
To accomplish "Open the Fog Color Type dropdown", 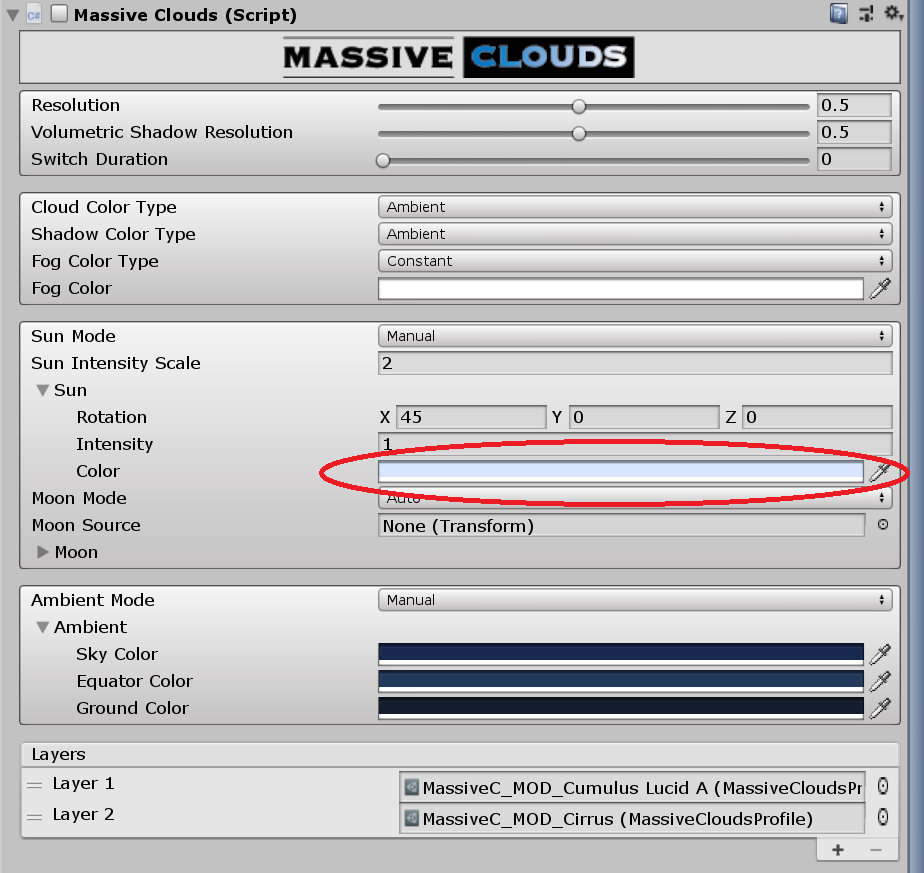I will (635, 261).
